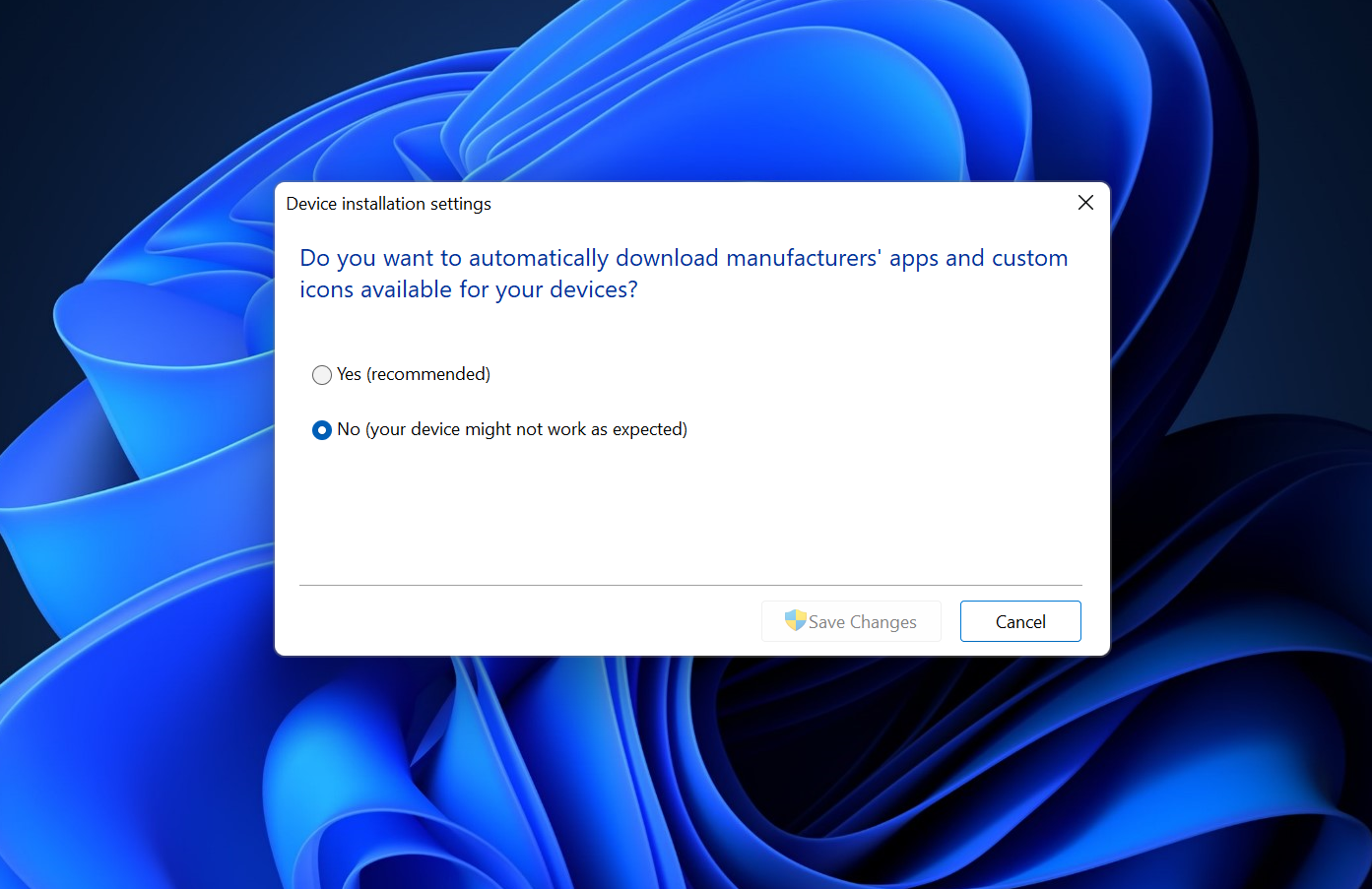Cancel the device installation settings dialog
The height and width of the screenshot is (889, 1372).
point(1019,621)
